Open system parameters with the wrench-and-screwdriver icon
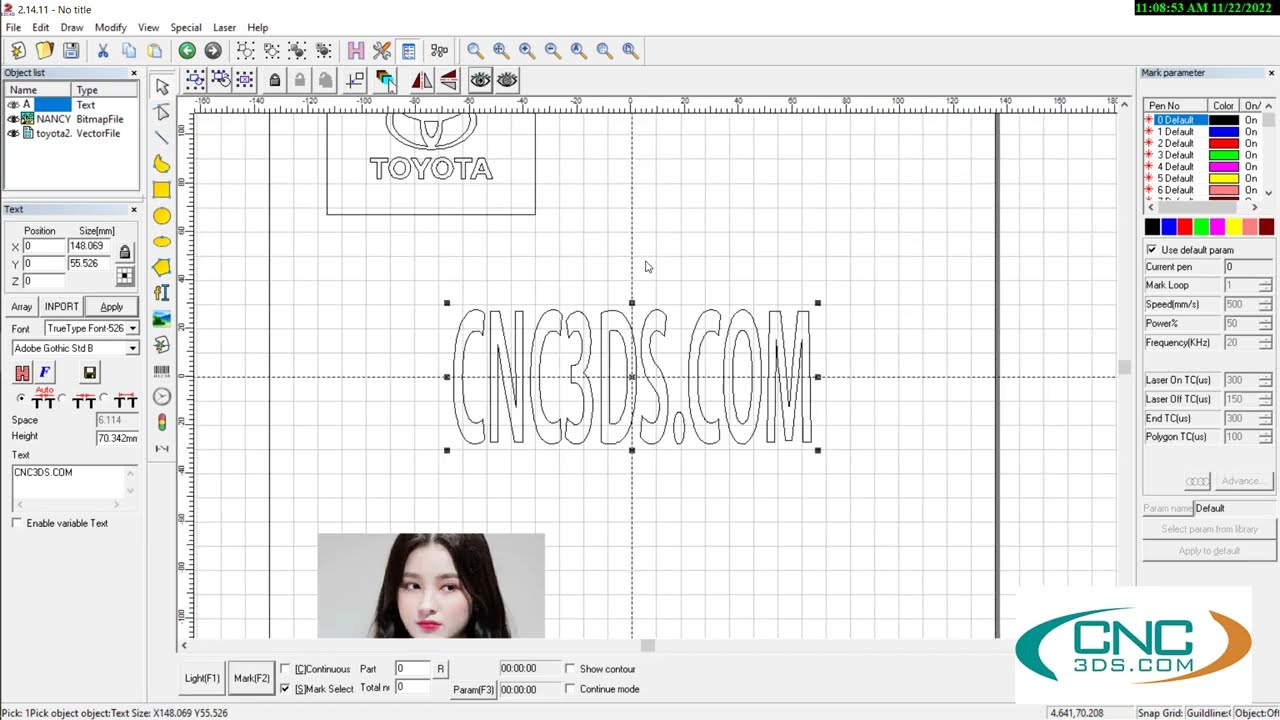The image size is (1280, 720). point(382,50)
